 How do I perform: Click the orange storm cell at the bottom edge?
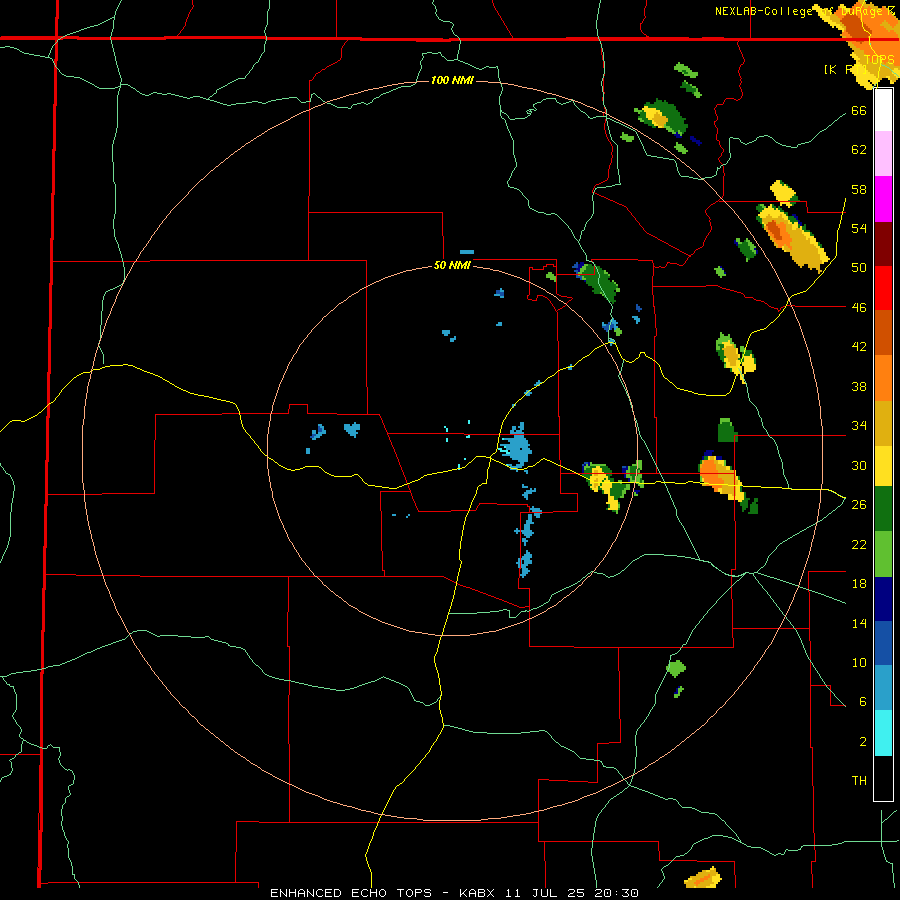(x=703, y=878)
